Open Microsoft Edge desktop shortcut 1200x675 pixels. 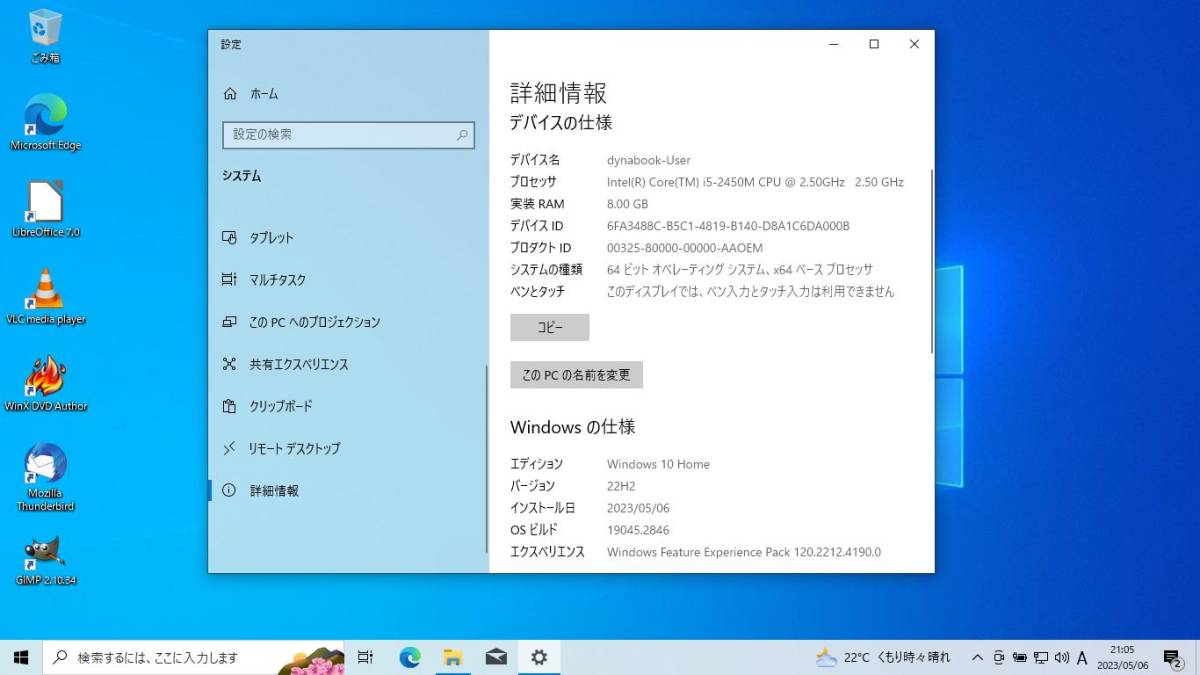point(45,122)
